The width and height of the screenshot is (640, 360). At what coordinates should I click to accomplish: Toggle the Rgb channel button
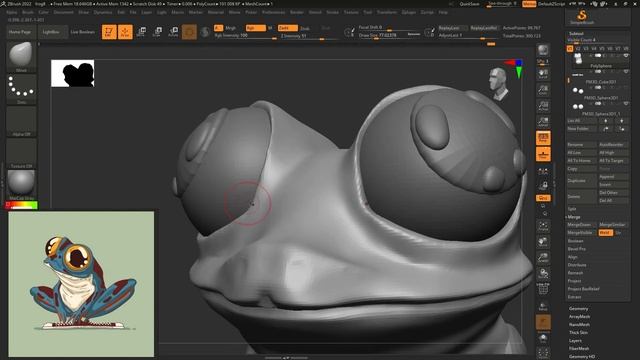coord(256,28)
